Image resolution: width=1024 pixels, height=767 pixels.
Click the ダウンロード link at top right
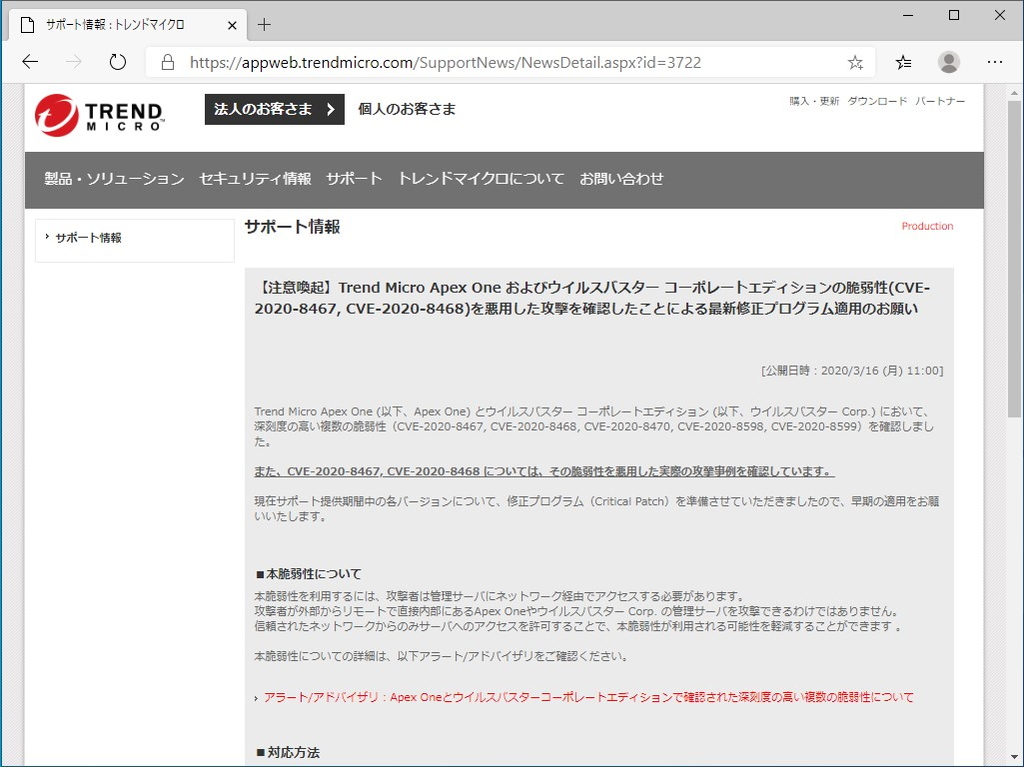(x=877, y=100)
